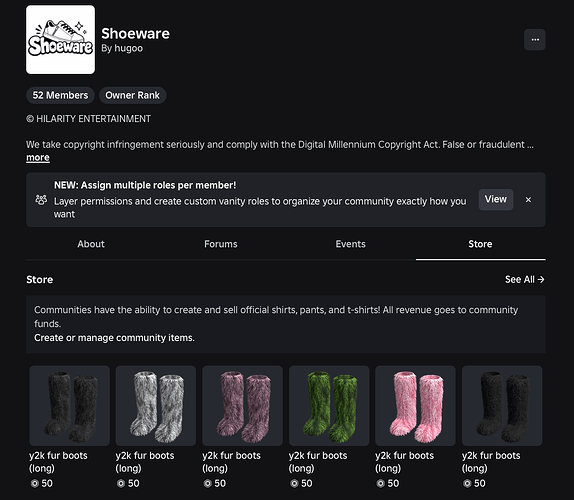574x500 pixels.
Task: Click the 52 Members badge
Action: point(60,95)
